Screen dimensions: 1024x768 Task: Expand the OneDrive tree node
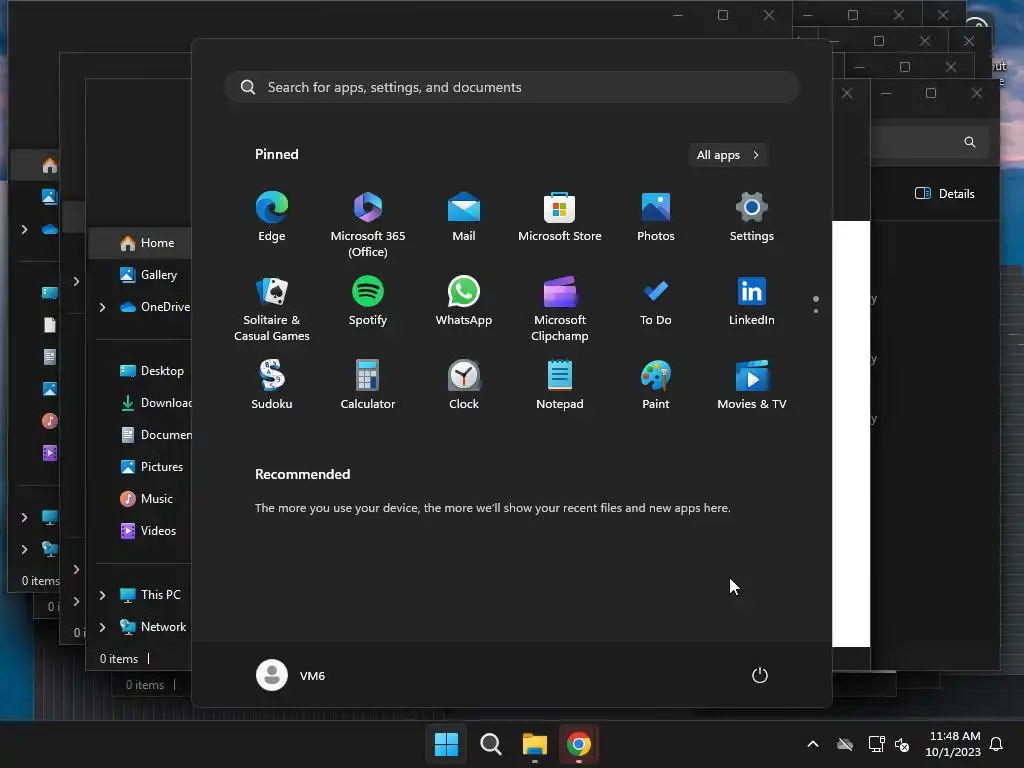pos(103,307)
